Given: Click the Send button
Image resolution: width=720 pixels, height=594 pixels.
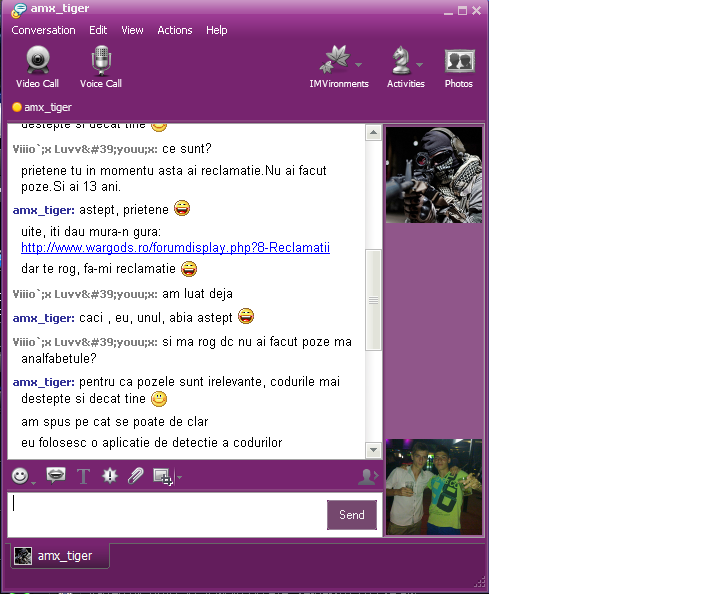Looking at the screenshot, I should point(352,515).
